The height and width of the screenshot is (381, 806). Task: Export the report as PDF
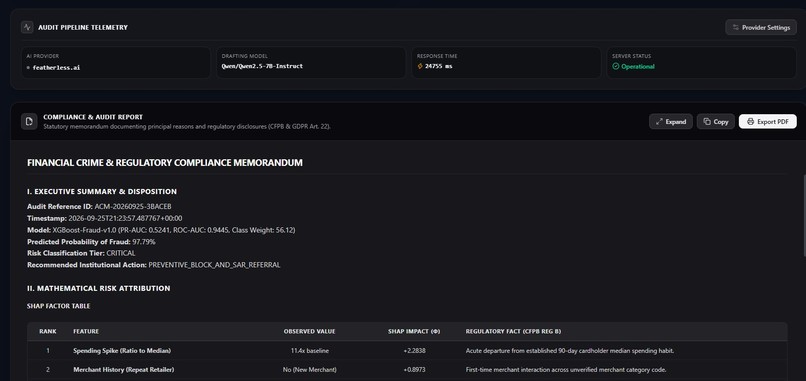(767, 122)
